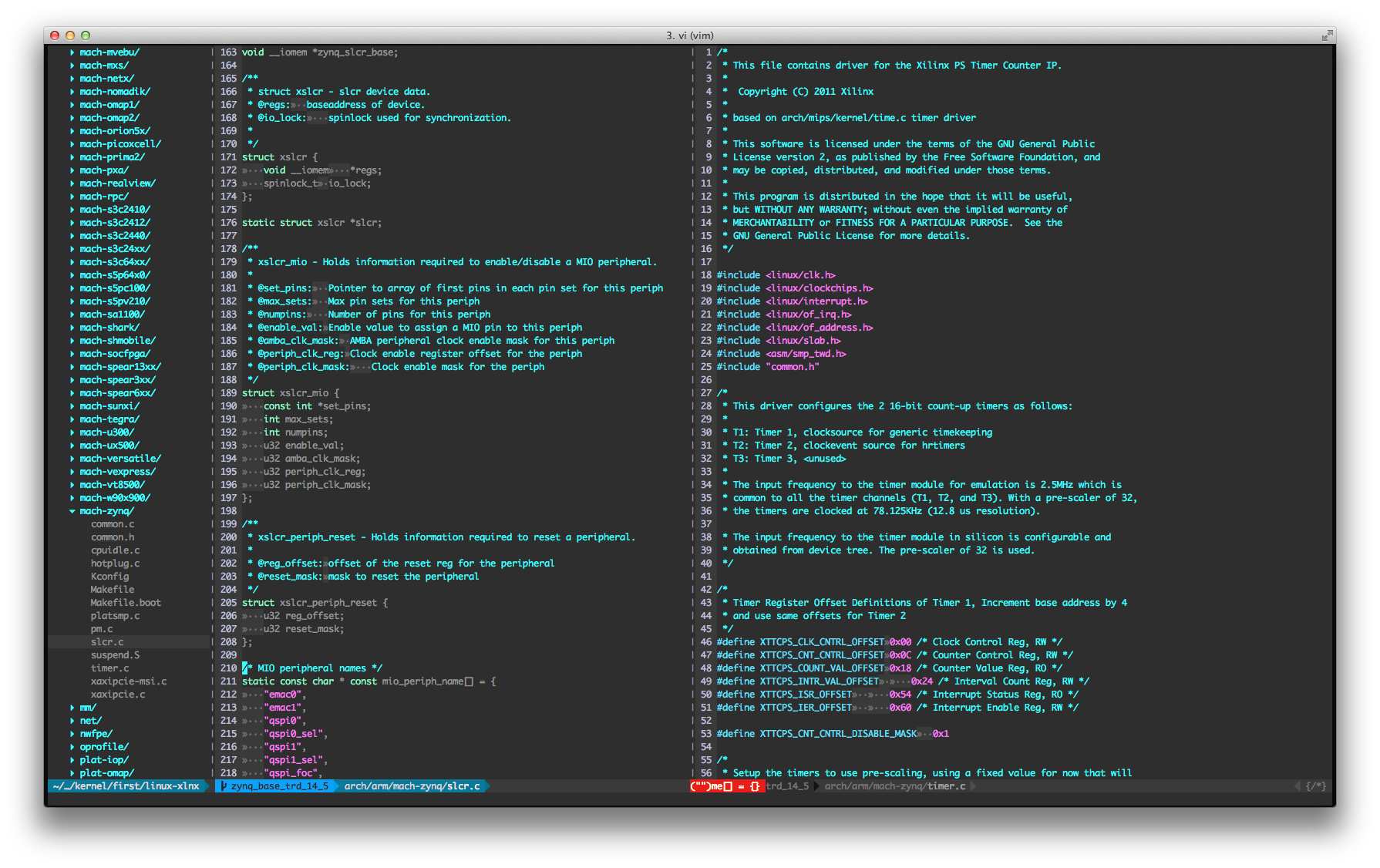The width and height of the screenshot is (1380, 868).
Task: Click the arch/arm/mach-zynq/slcr.c status path
Action: coord(412,786)
